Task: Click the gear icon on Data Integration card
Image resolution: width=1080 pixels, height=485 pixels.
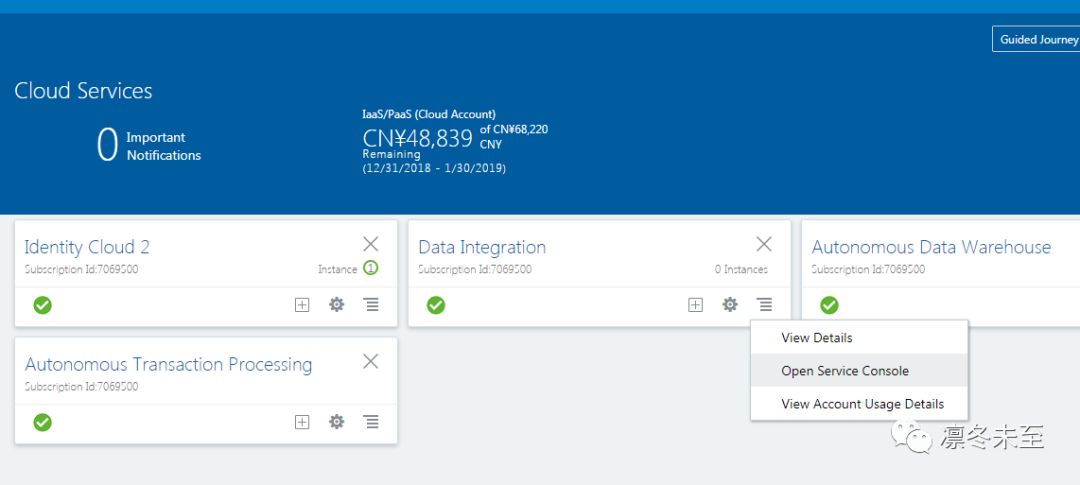Action: pyautogui.click(x=730, y=305)
